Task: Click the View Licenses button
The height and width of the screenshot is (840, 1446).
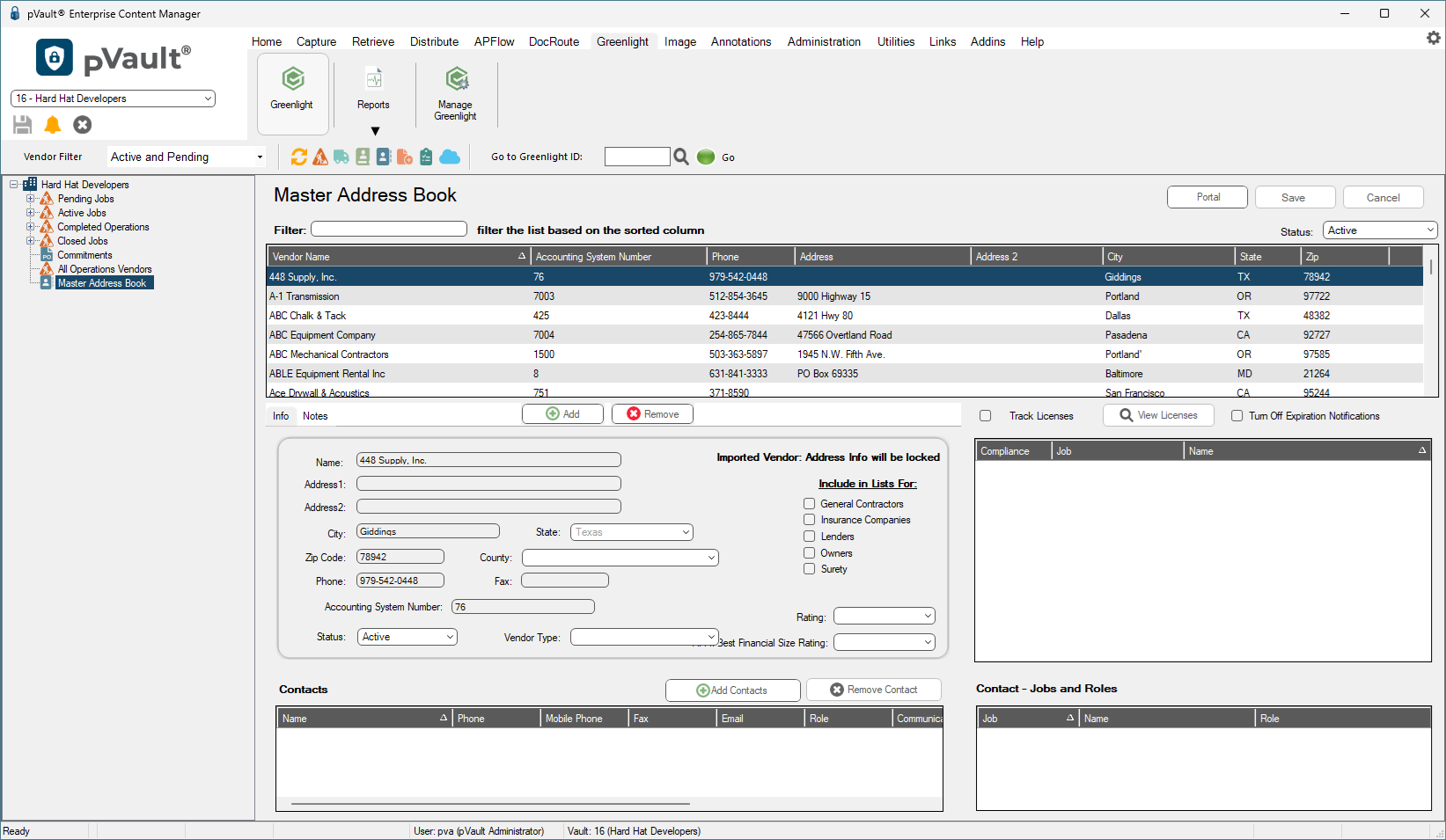Action: (x=1158, y=415)
